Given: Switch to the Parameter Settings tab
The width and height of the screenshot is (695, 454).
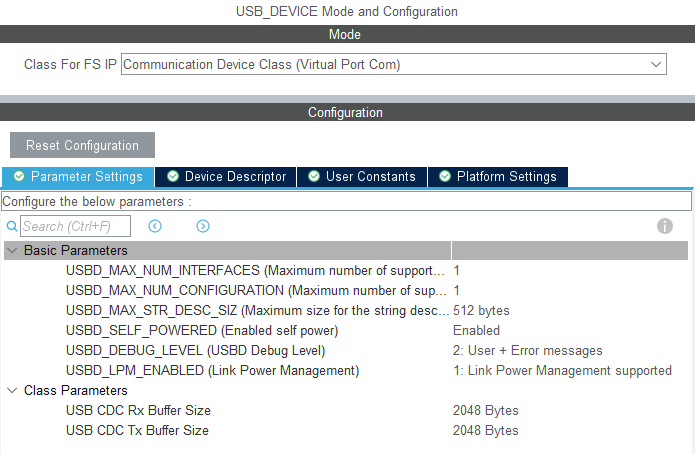Looking at the screenshot, I should click(x=78, y=176).
